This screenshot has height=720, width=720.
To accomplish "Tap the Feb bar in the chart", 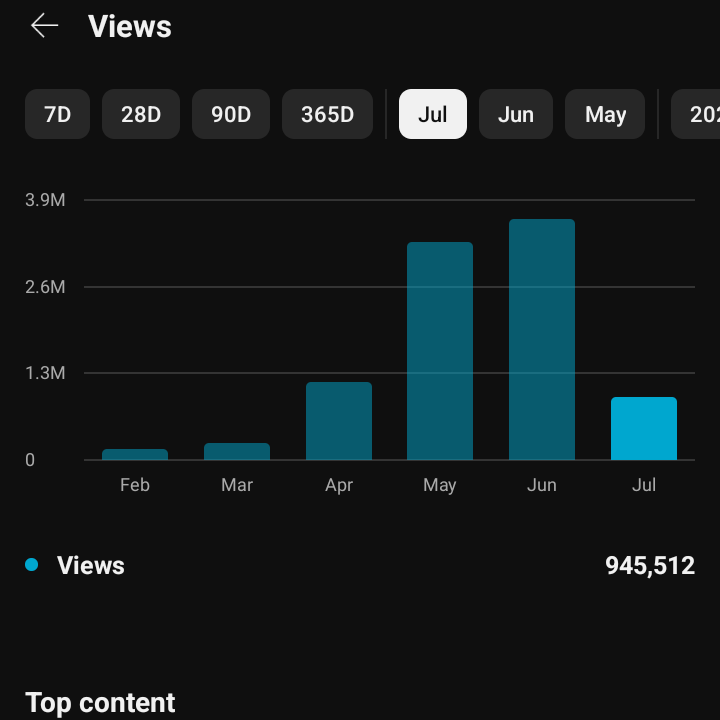I will click(135, 454).
